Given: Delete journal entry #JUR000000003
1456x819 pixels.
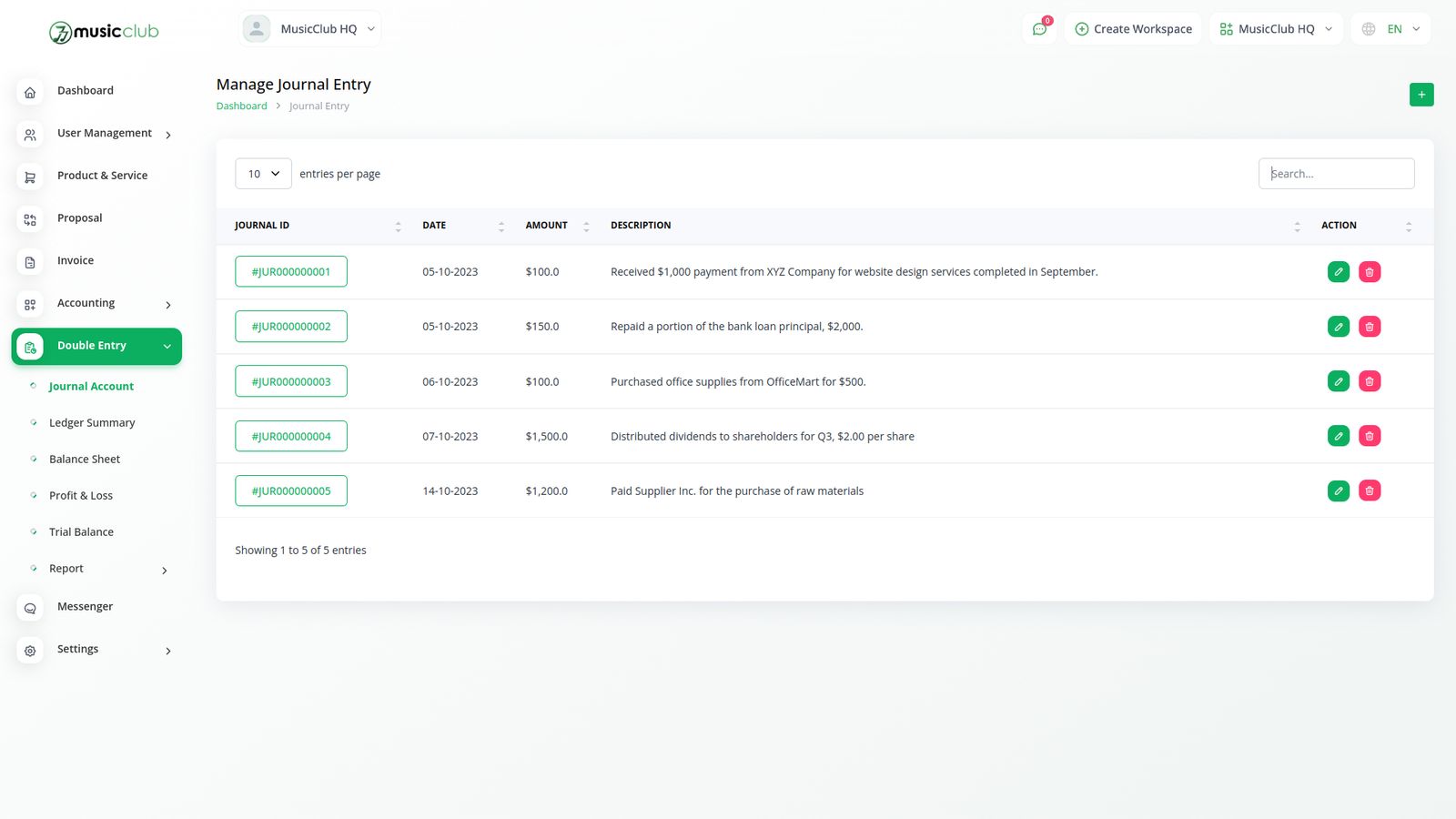Looking at the screenshot, I should coord(1370,381).
